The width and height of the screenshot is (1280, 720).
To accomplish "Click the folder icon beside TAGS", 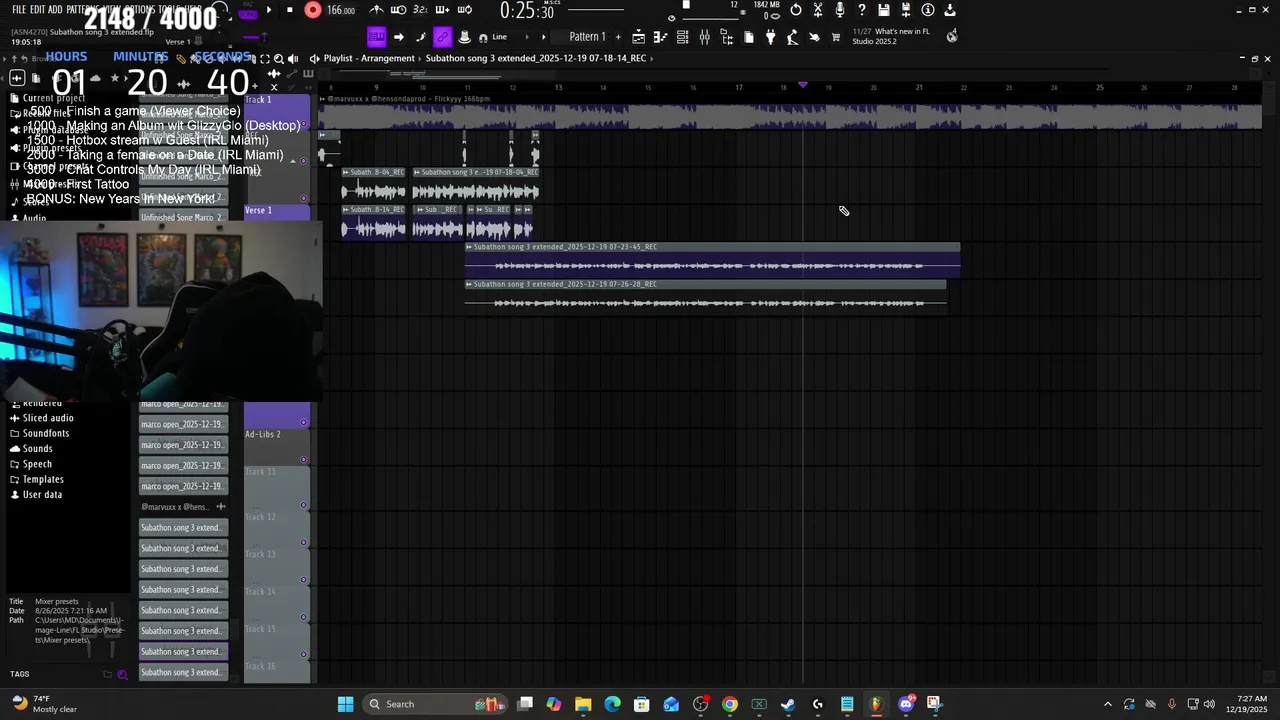I will coord(107,674).
